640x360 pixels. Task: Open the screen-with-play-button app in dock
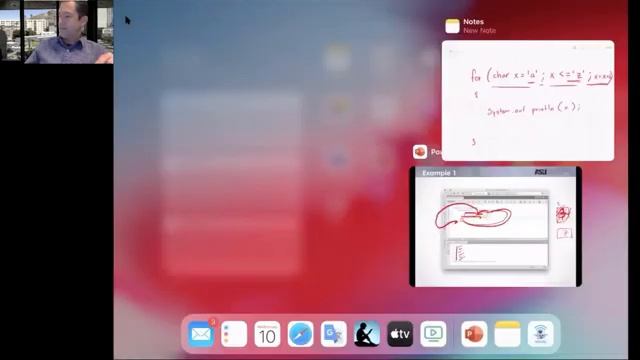(433, 334)
